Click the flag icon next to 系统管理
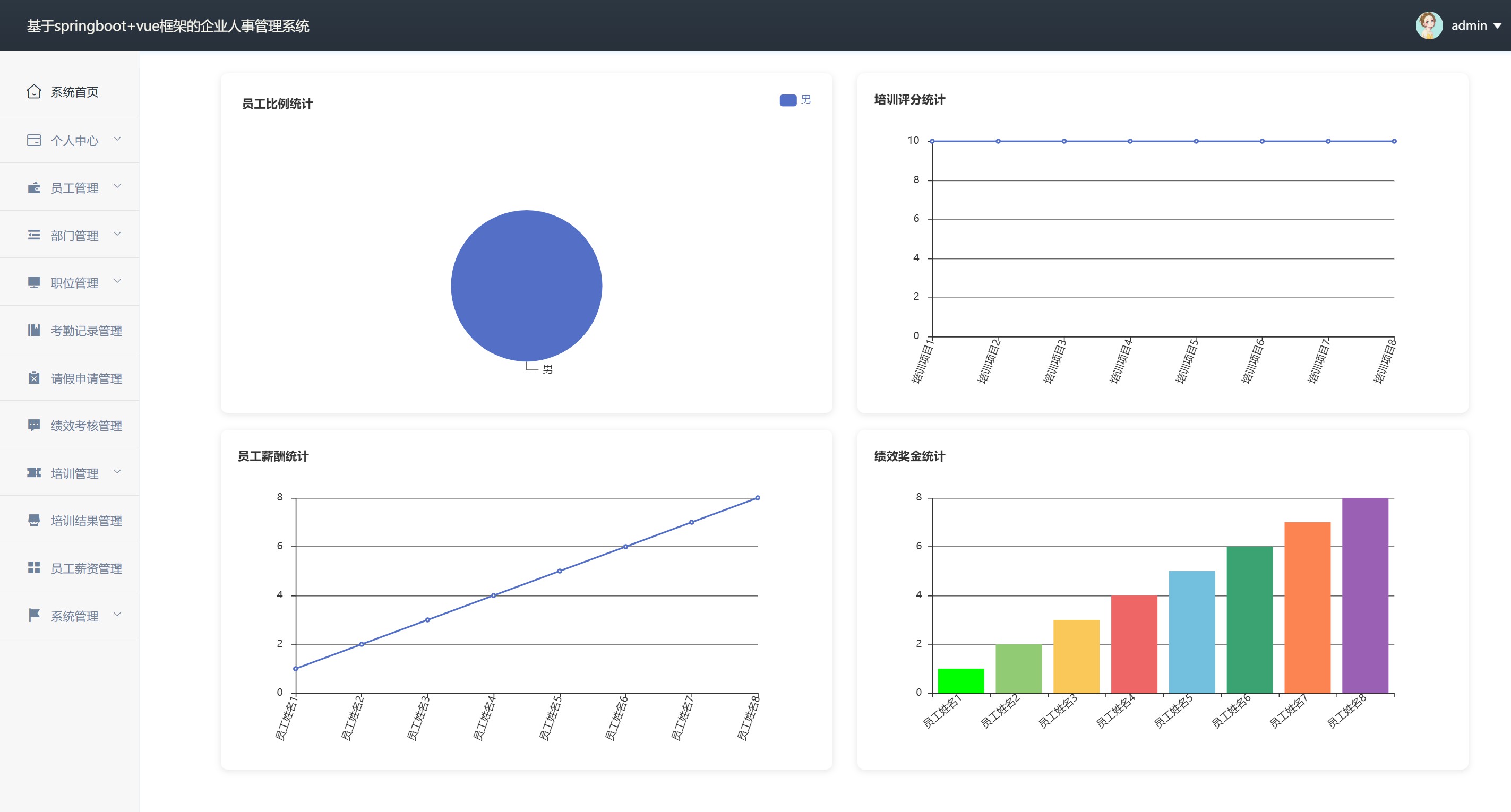Screen dimensions: 1511x812 pyautogui.click(x=34, y=615)
